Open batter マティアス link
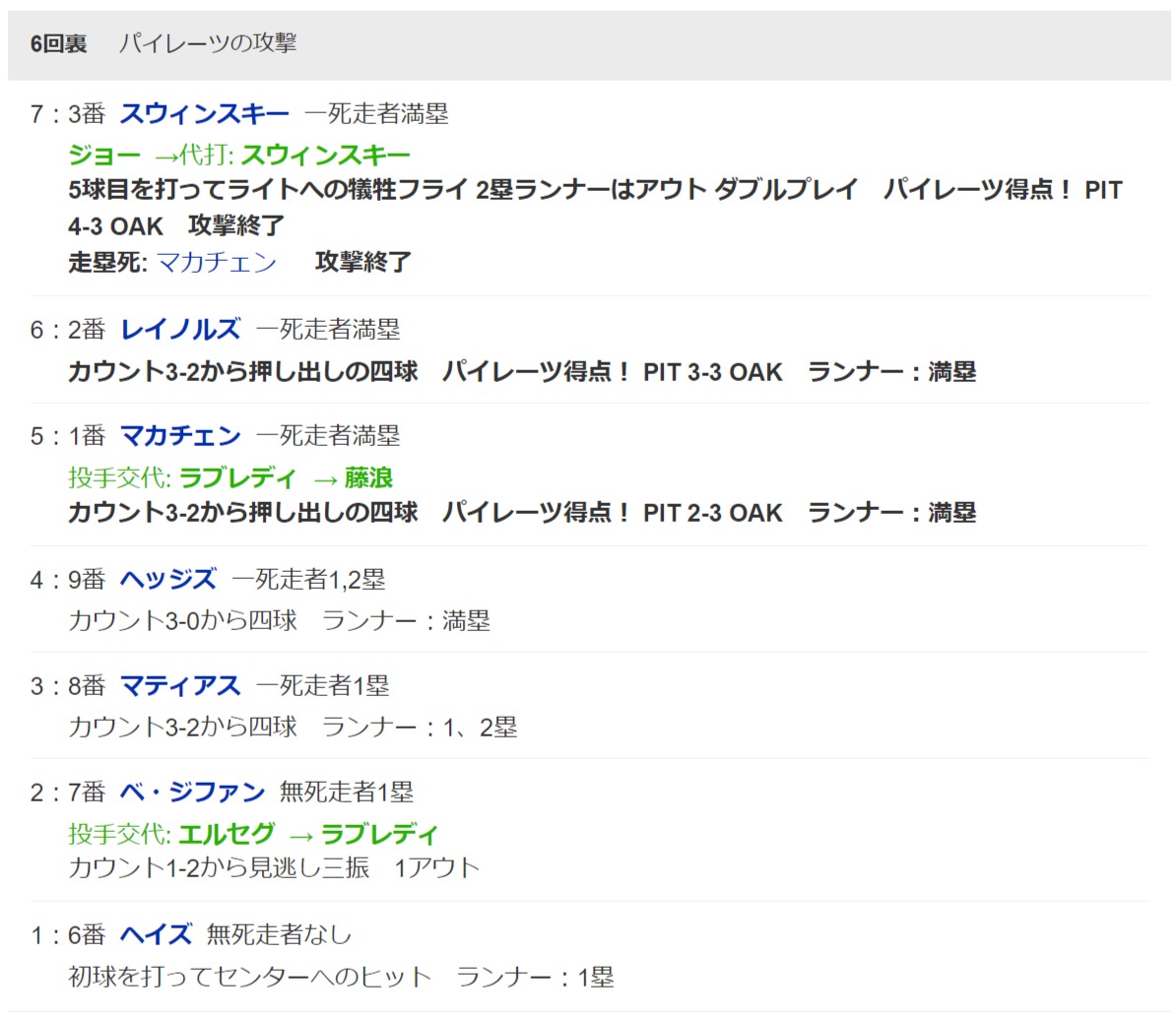This screenshot has height=1017, width=1176. coord(180,686)
